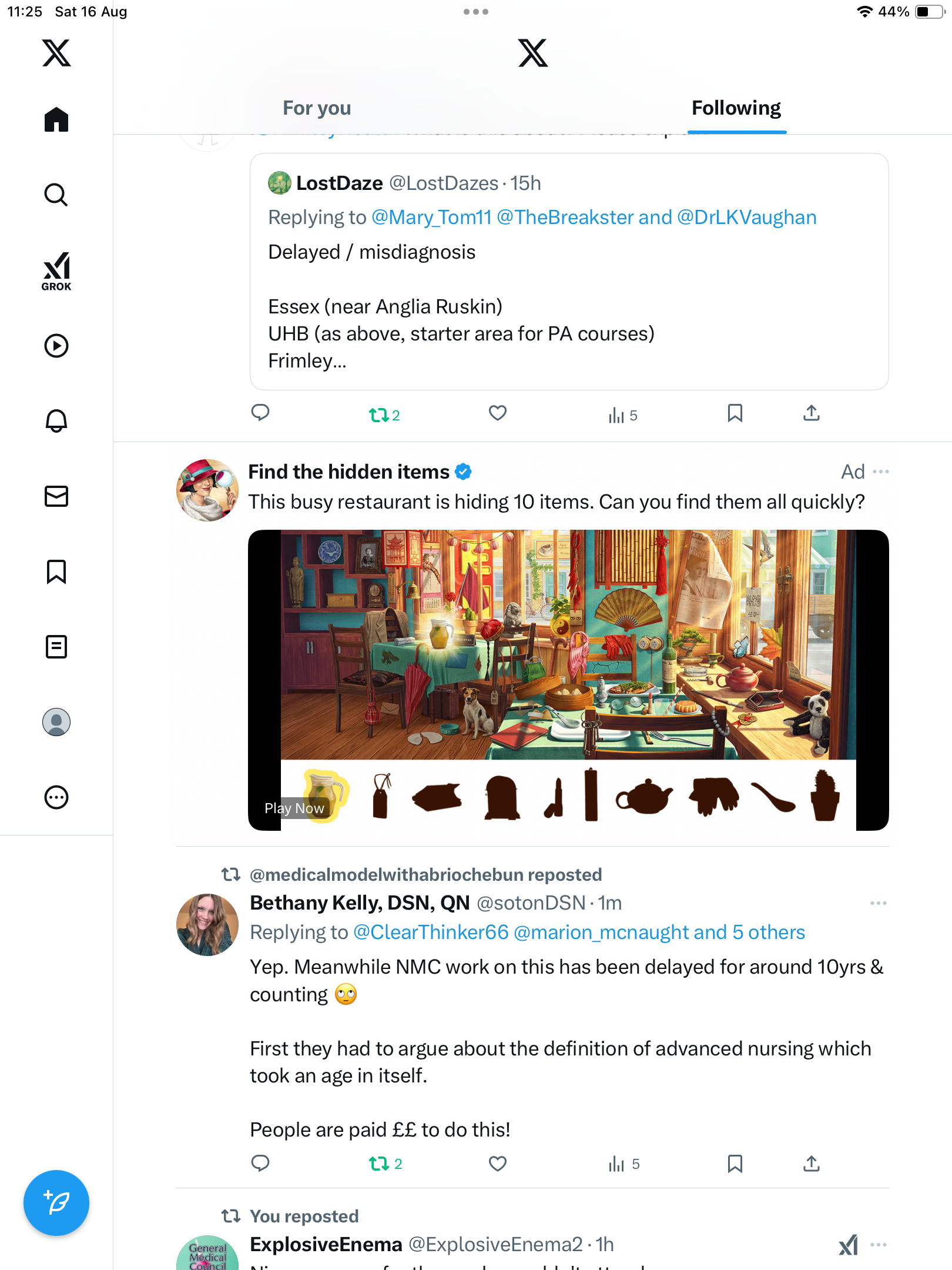Image resolution: width=952 pixels, height=1270 pixels.
Task: Switch to the For you tab
Action: (x=317, y=108)
